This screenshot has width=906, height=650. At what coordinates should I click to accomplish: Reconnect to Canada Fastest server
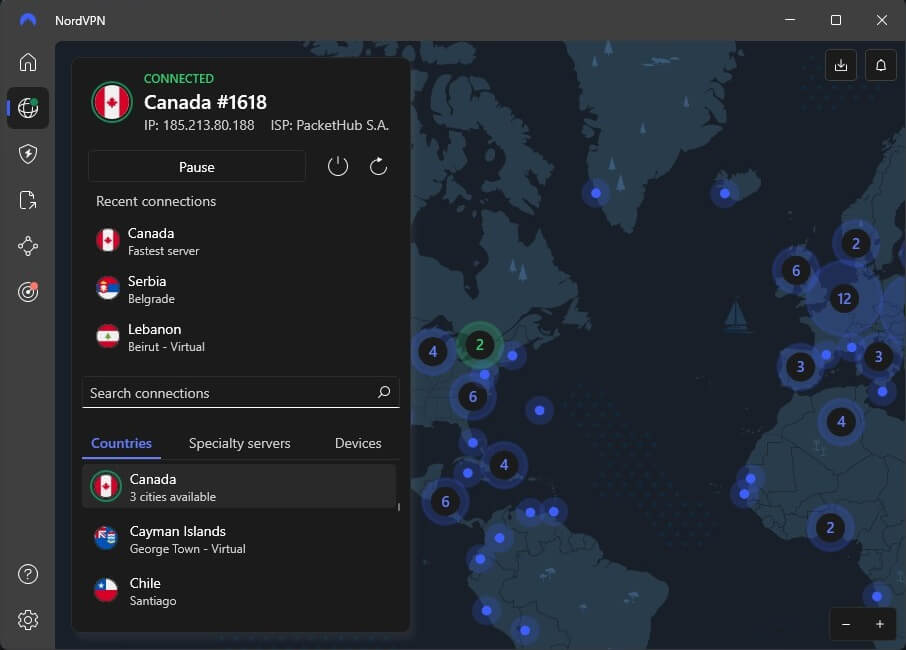(x=241, y=241)
